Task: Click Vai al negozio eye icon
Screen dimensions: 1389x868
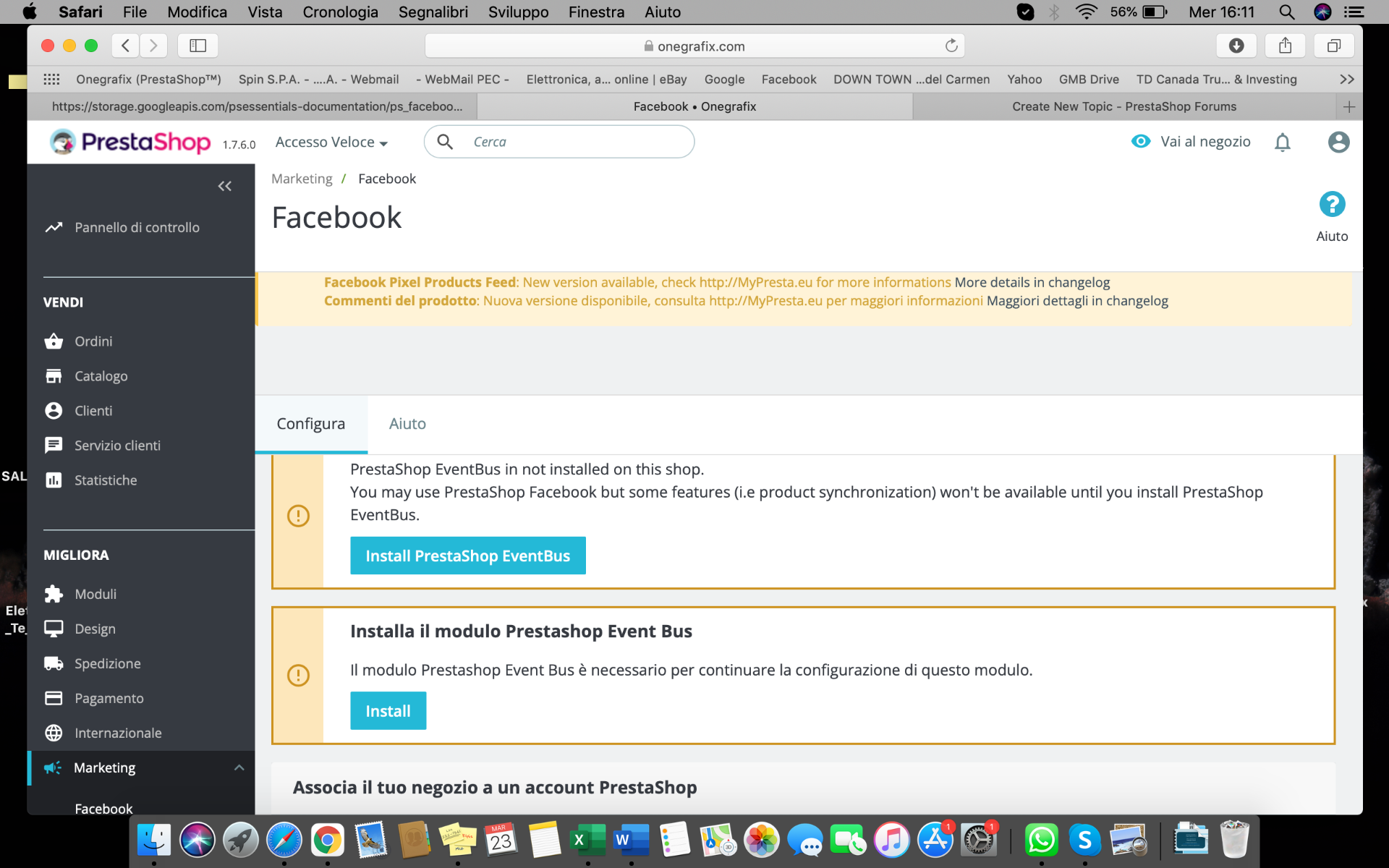Action: 1140,142
